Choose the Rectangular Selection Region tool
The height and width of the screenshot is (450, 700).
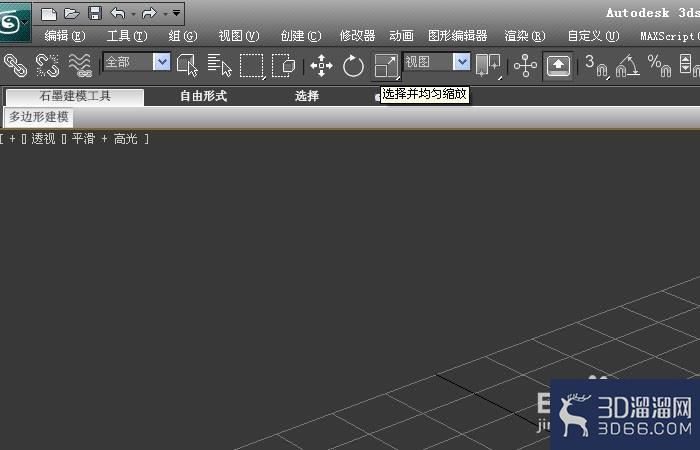252,66
